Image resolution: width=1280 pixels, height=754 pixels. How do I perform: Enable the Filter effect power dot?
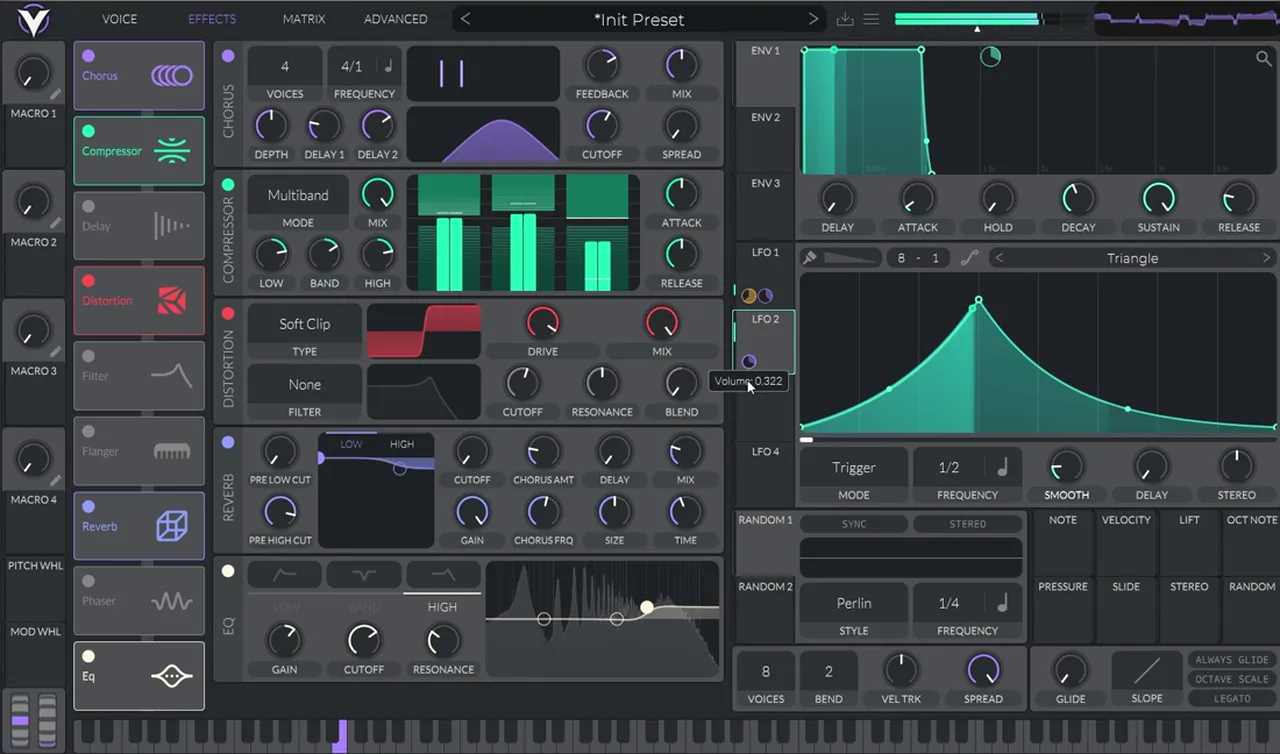pyautogui.click(x=88, y=356)
